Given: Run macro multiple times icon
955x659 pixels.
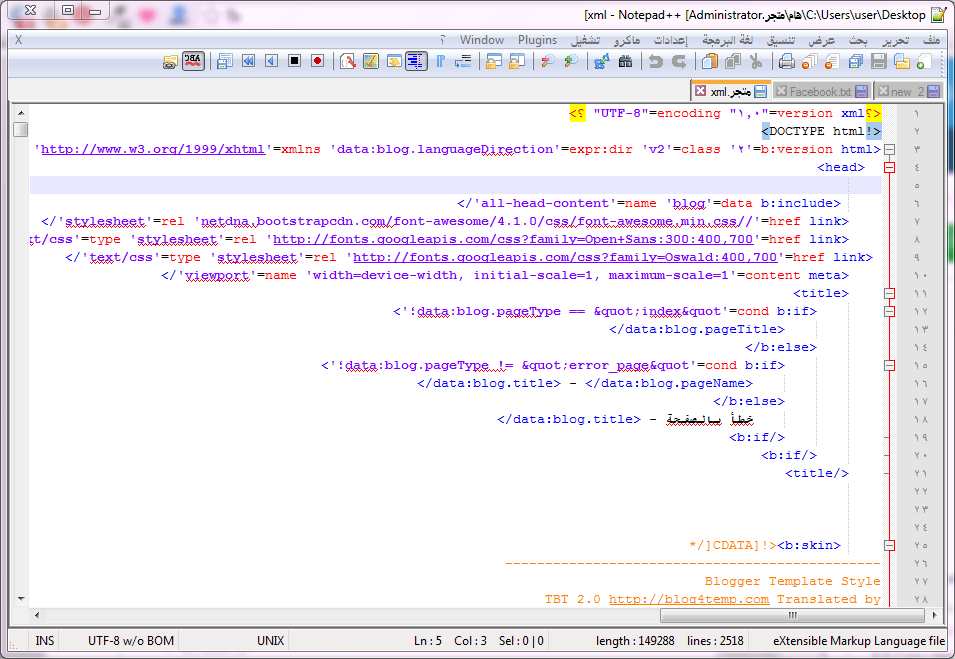Looking at the screenshot, I should click(248, 61).
